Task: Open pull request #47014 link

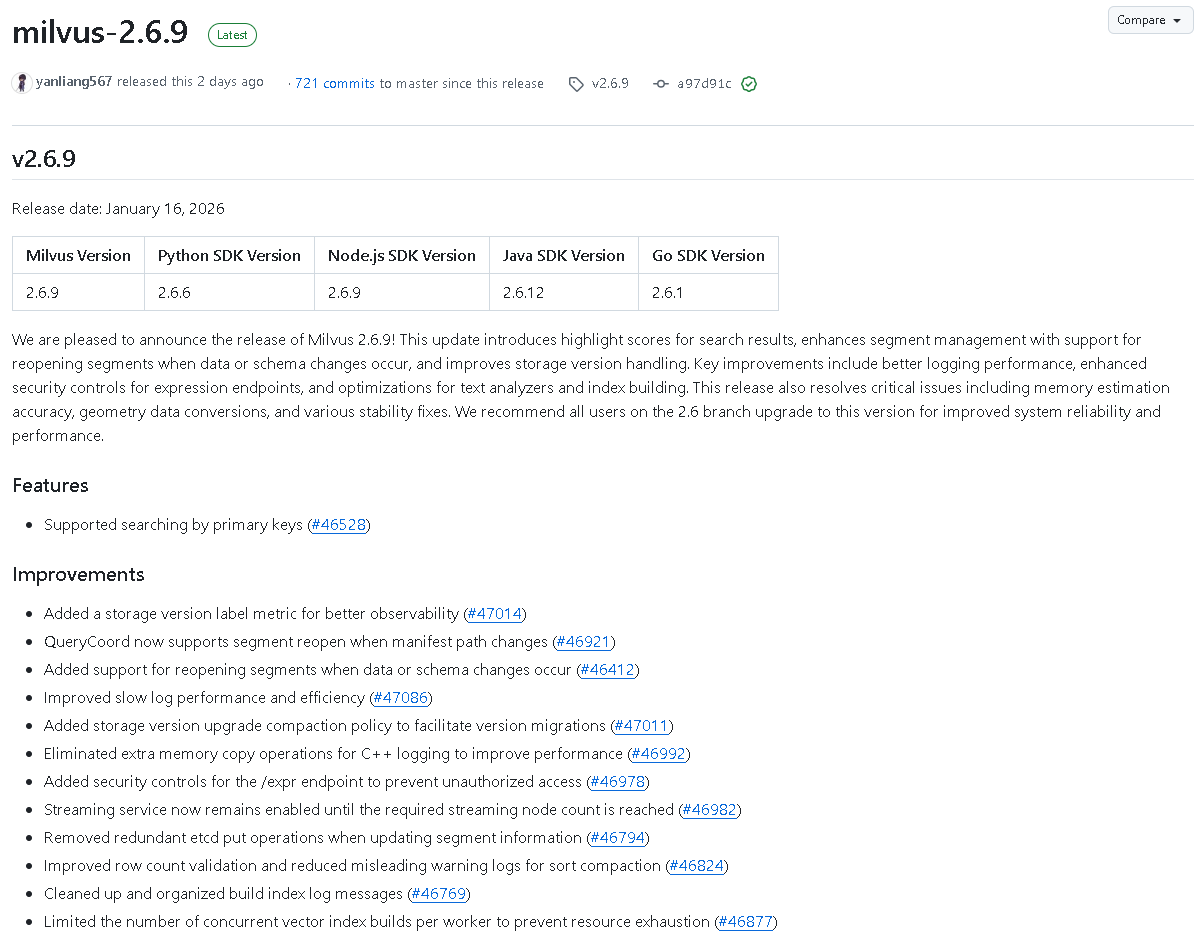Action: pos(495,614)
